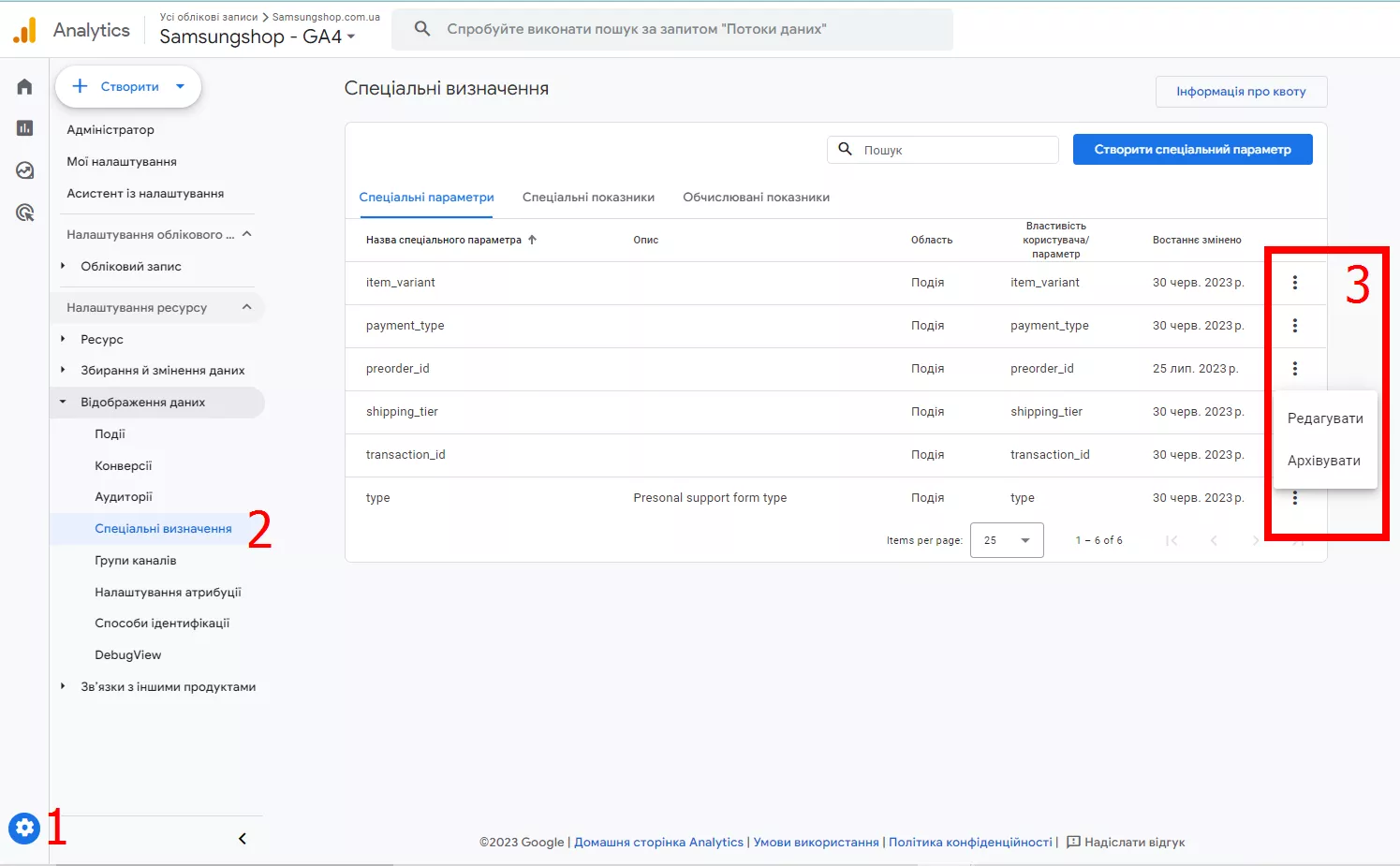Image resolution: width=1400 pixels, height=866 pixels.
Task: Open the Reports bar-chart icon
Action: (x=24, y=128)
